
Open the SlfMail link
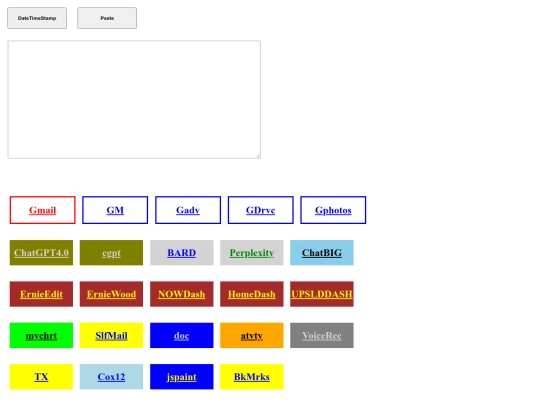(x=111, y=335)
